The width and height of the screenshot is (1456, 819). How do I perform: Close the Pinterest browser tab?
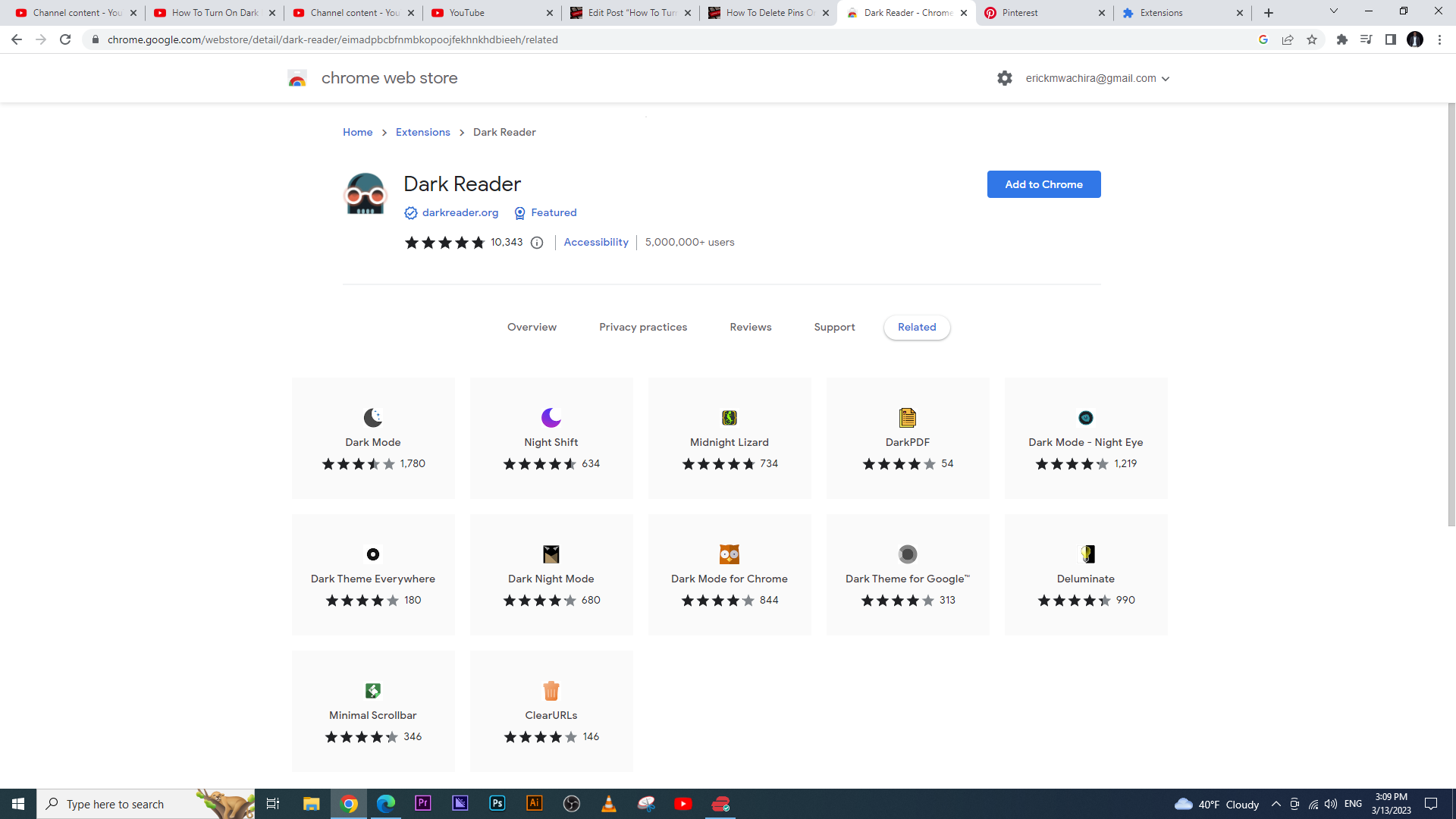pyautogui.click(x=1102, y=13)
